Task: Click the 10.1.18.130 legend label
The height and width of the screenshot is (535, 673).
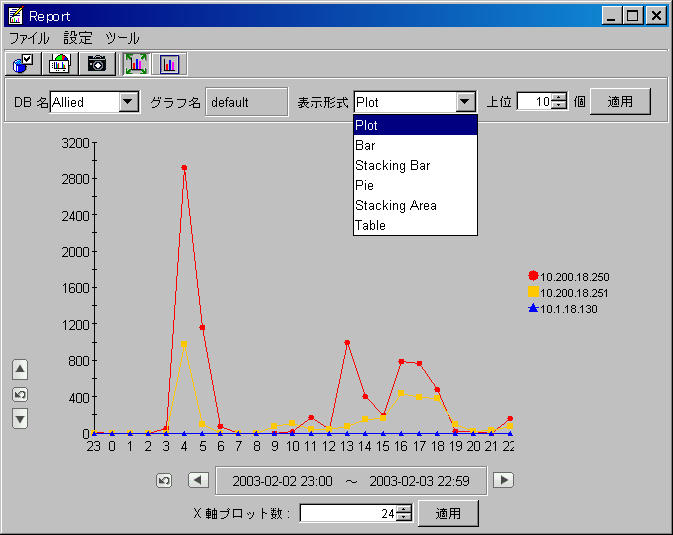Action: (x=569, y=309)
